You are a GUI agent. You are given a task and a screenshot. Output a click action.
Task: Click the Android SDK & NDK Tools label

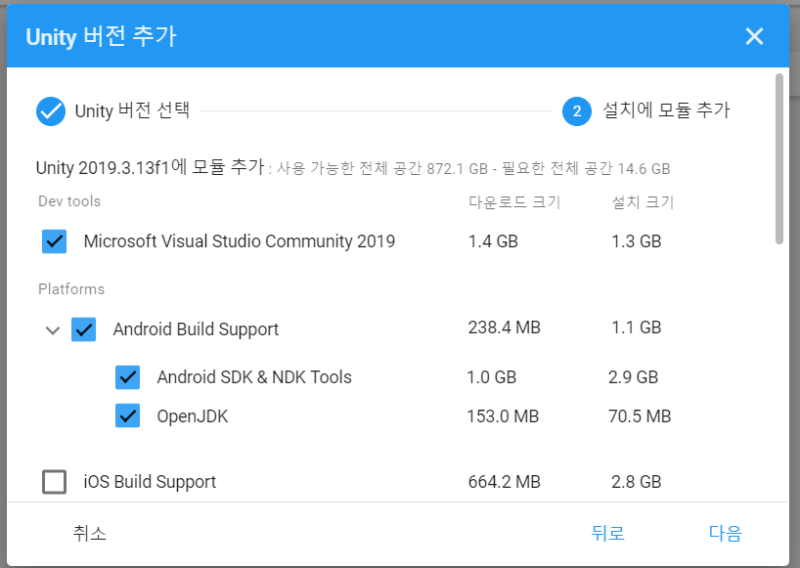(x=254, y=377)
